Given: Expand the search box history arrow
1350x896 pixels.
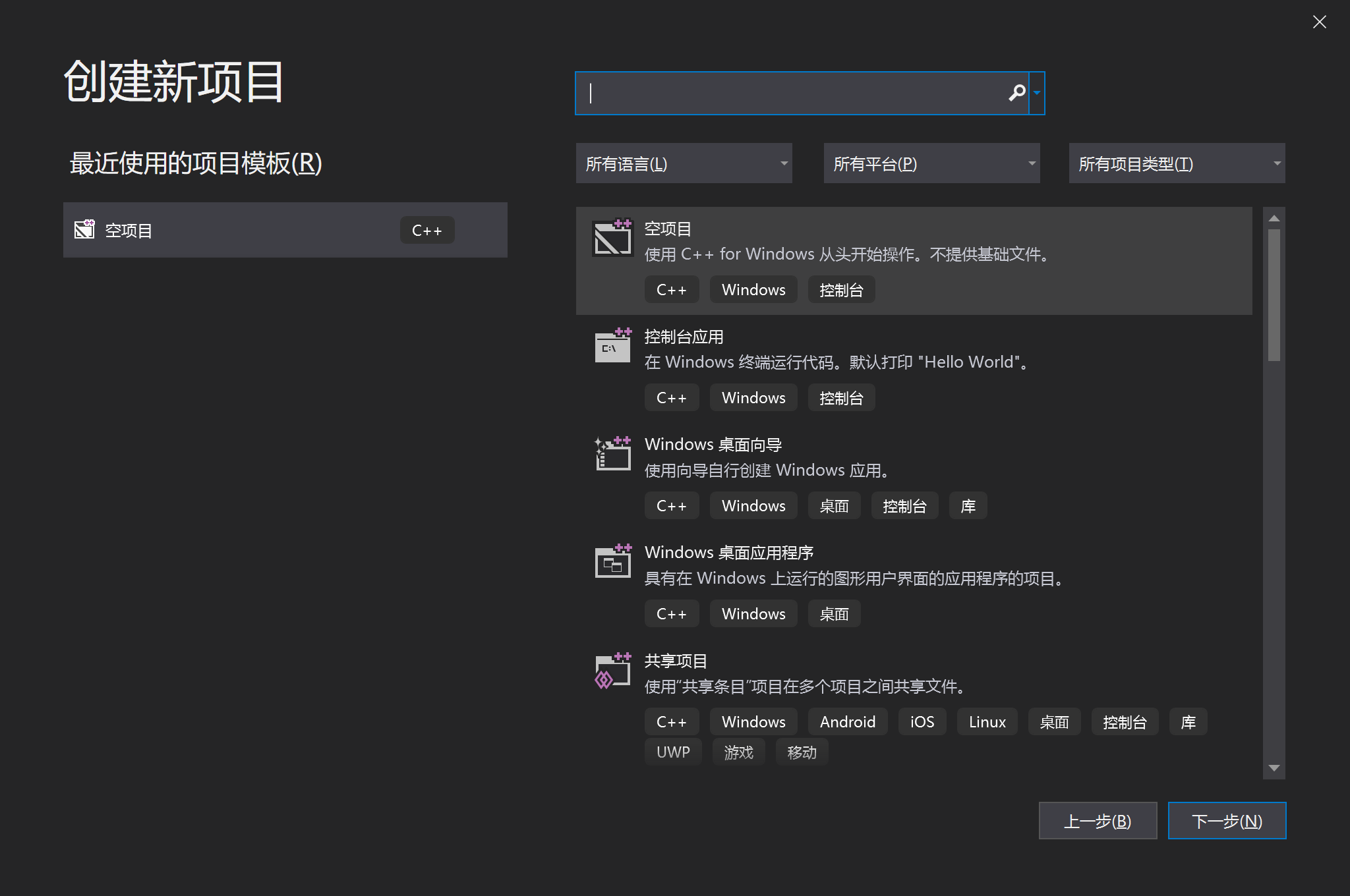Looking at the screenshot, I should point(1037,93).
